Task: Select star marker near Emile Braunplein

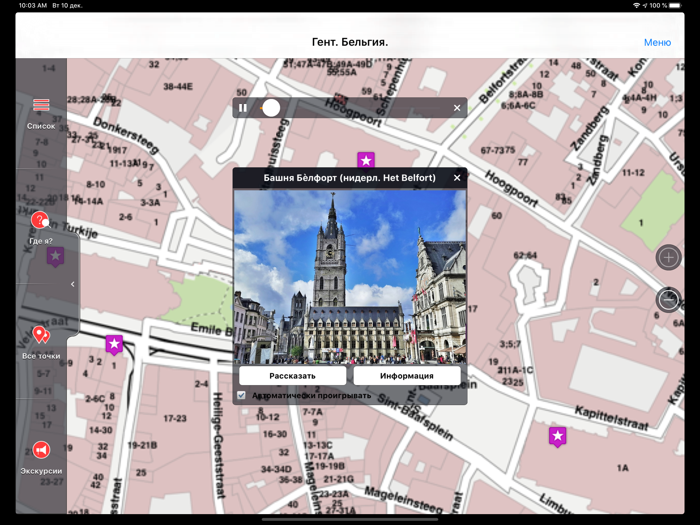Action: click(x=114, y=345)
